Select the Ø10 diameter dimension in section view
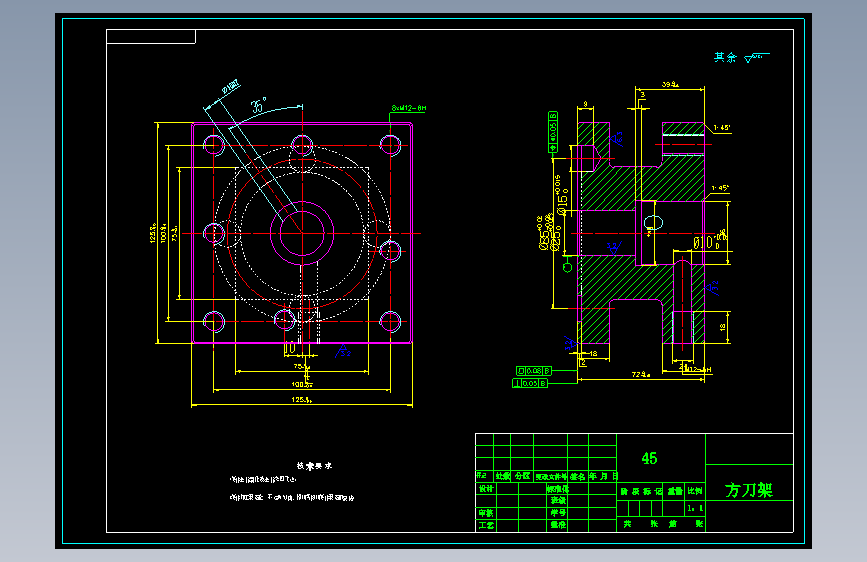Image resolution: width=867 pixels, height=562 pixels. (x=710, y=239)
